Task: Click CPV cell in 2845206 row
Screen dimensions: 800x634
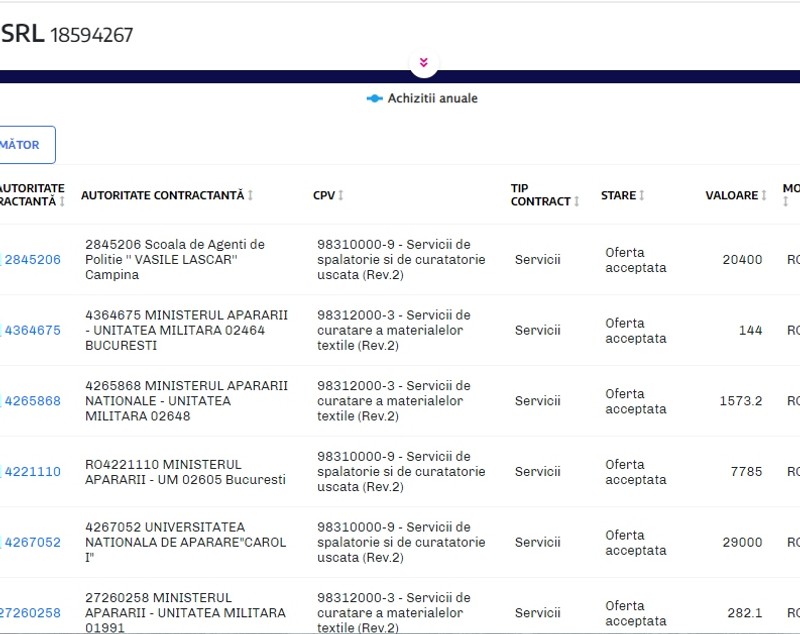Action: [x=401, y=260]
